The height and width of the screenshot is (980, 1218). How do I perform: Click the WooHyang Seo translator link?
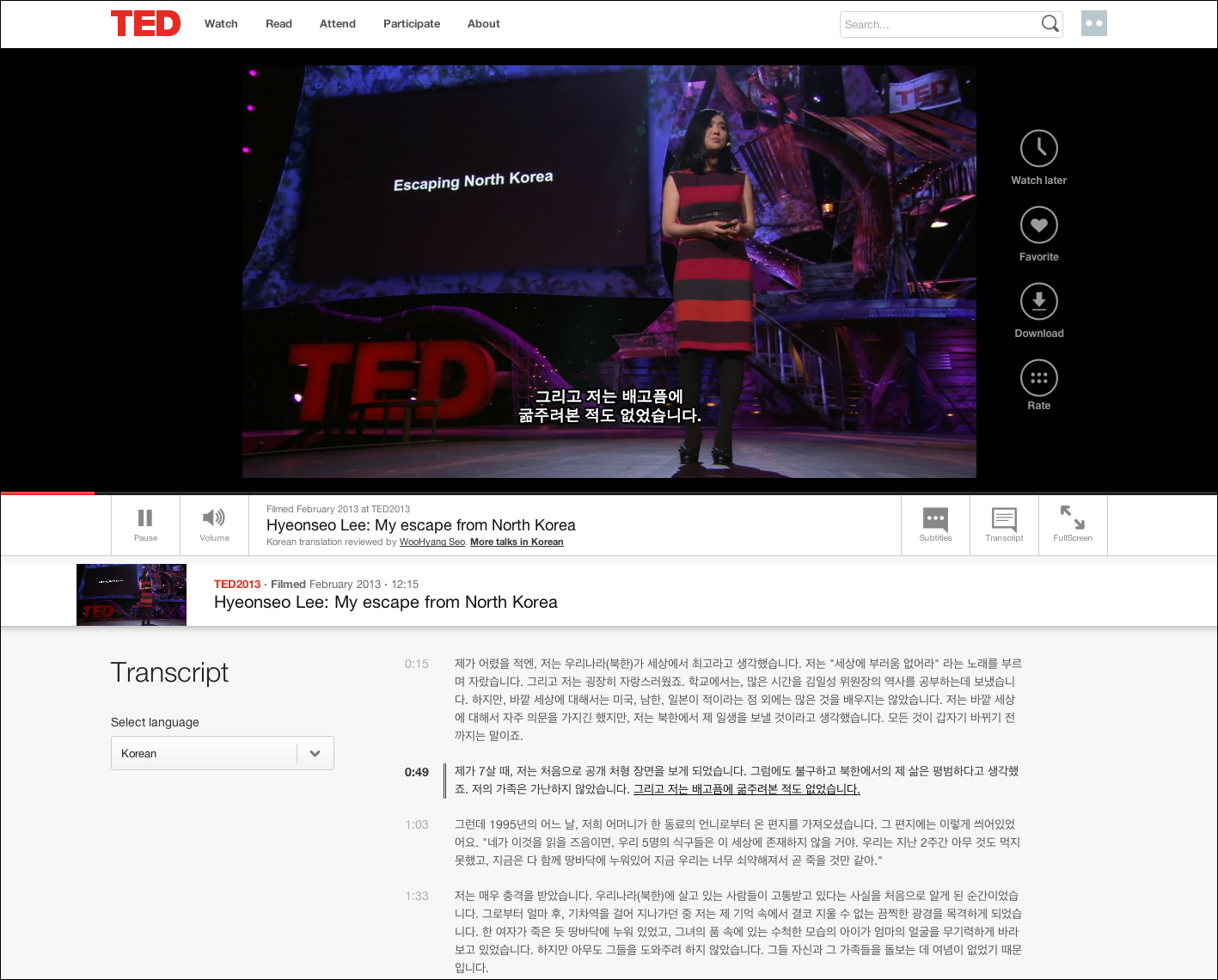432,542
